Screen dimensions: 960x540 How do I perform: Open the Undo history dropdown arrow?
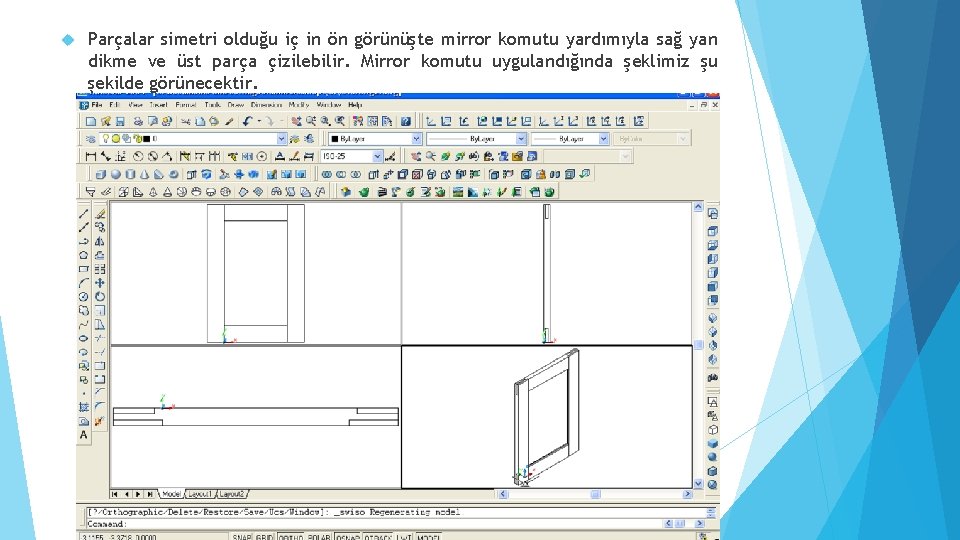coord(259,121)
